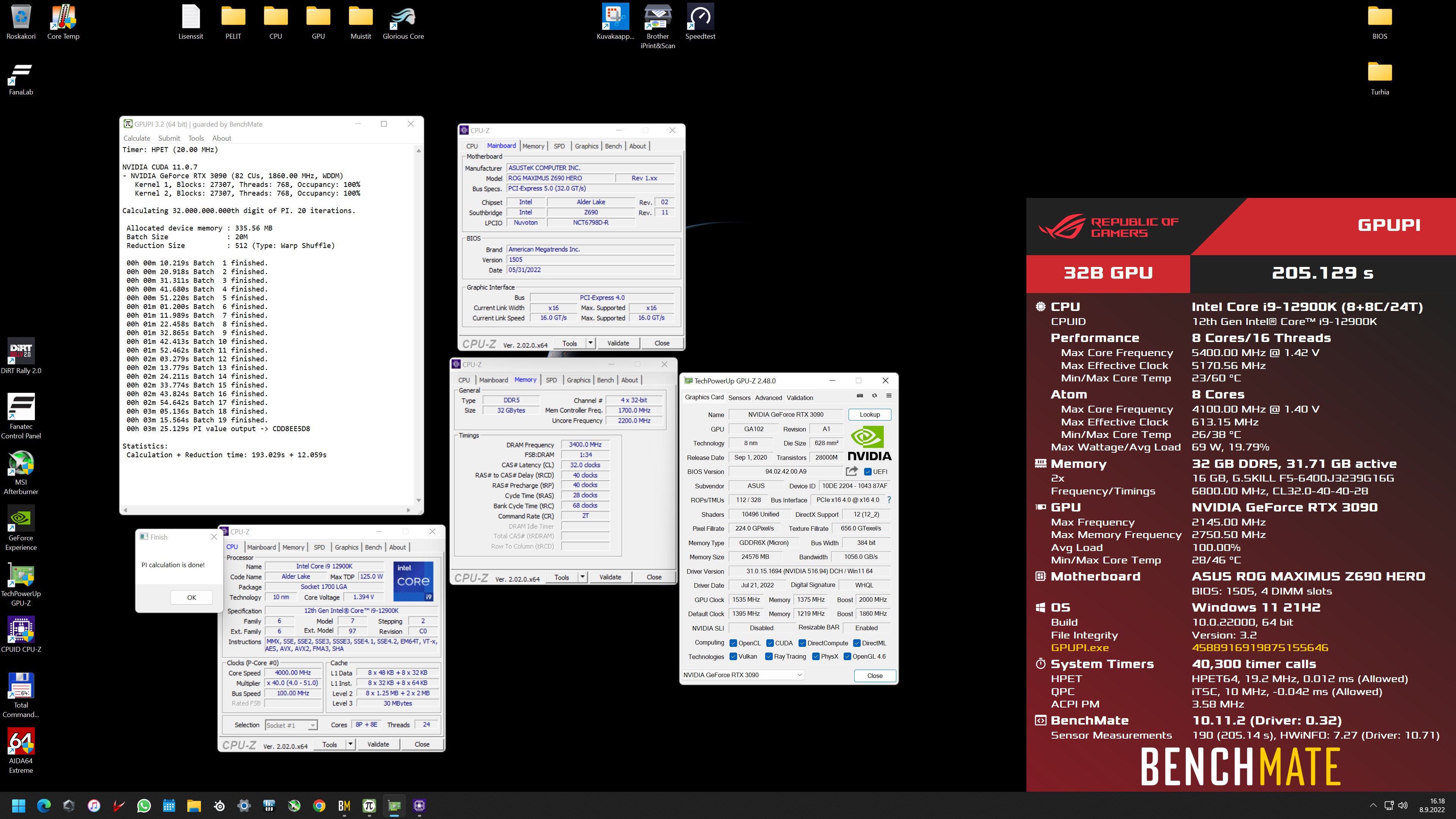Open Microsoft Edge from the taskbar
The width and height of the screenshot is (1456, 819).
pyautogui.click(x=44, y=805)
